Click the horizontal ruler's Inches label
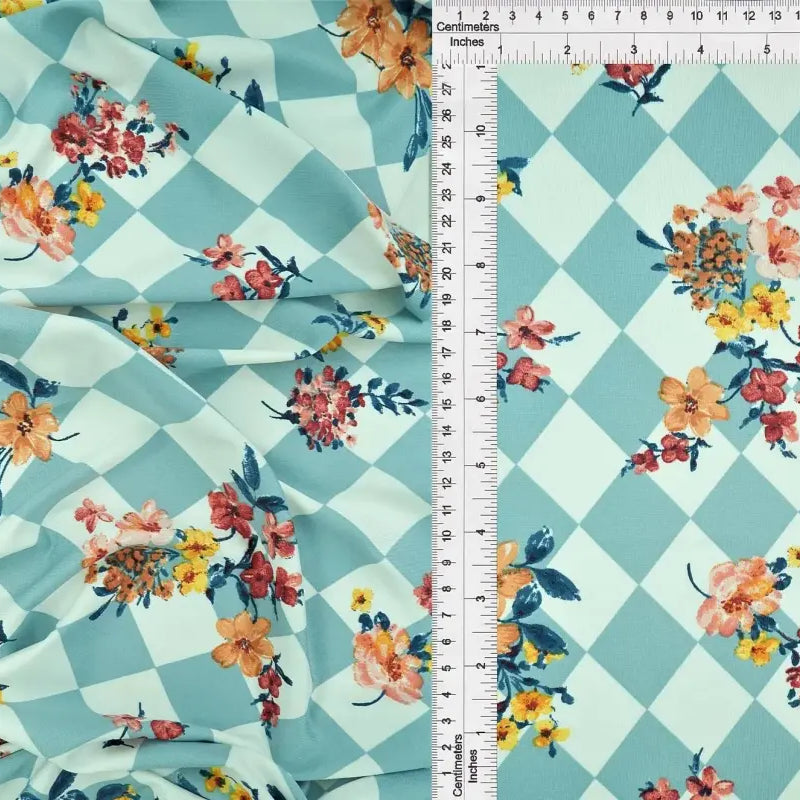Image resolution: width=800 pixels, height=800 pixels. pyautogui.click(x=467, y=42)
